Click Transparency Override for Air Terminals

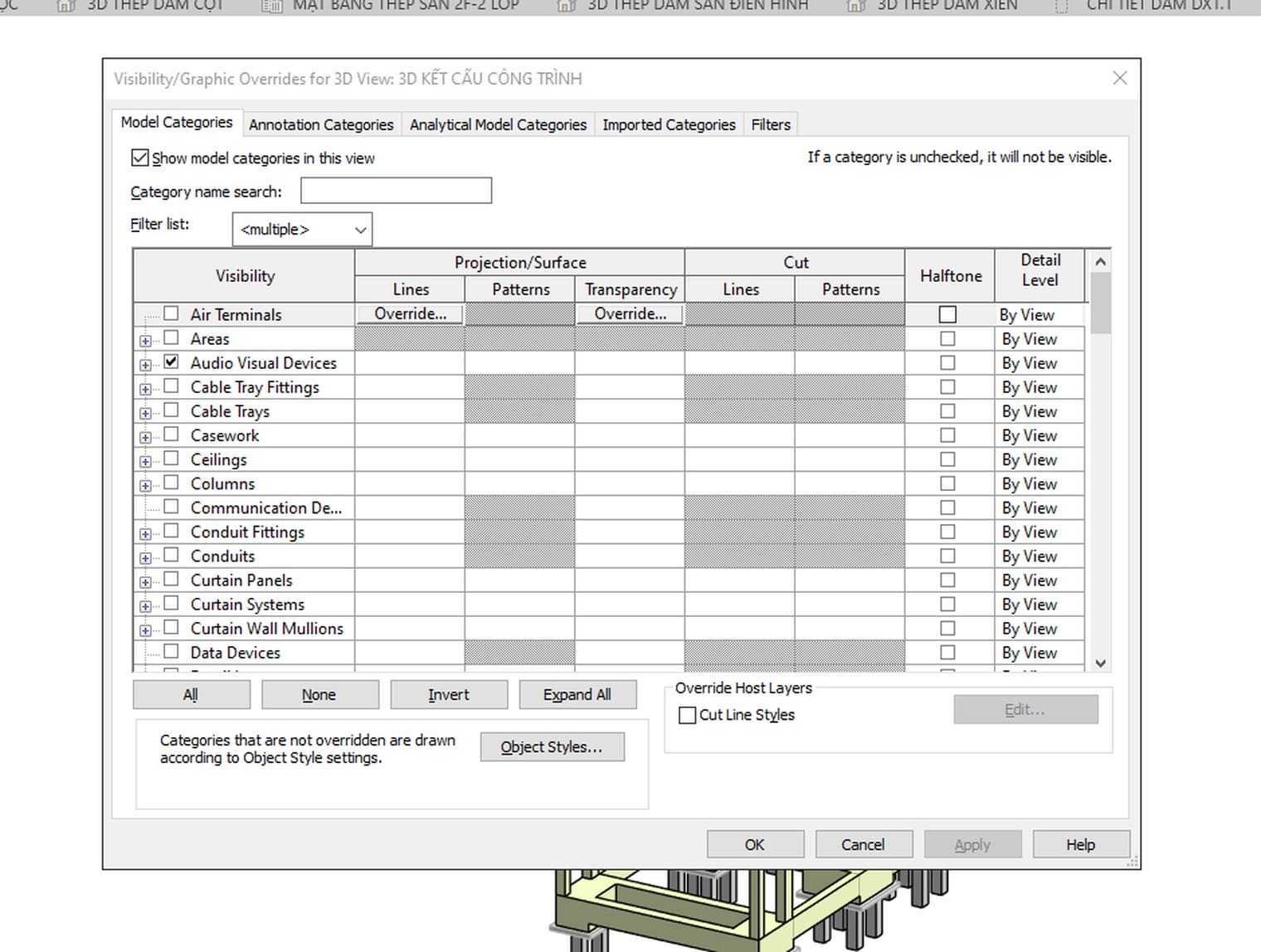630,314
